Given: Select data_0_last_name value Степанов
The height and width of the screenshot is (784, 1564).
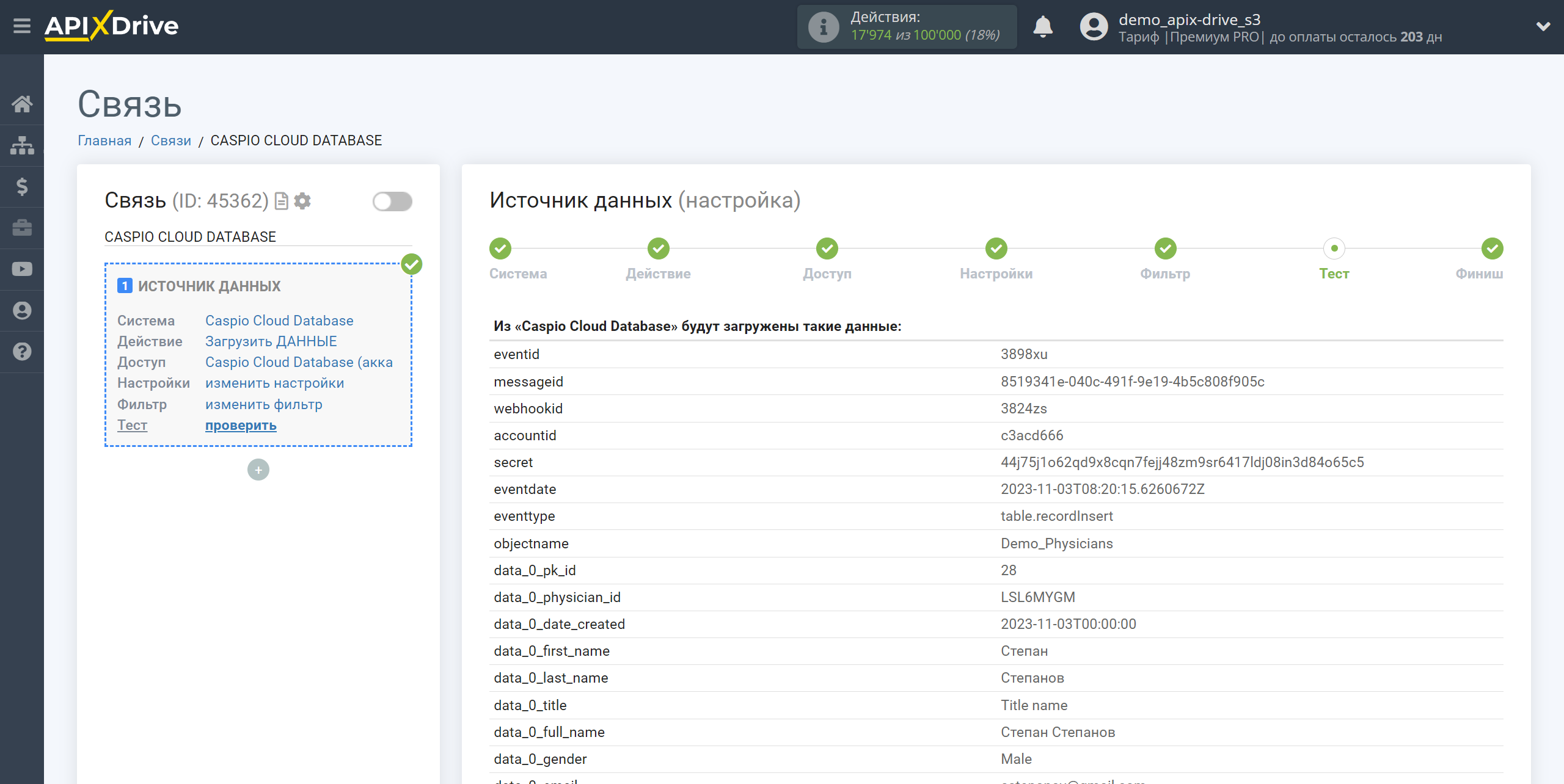Looking at the screenshot, I should point(1032,678).
